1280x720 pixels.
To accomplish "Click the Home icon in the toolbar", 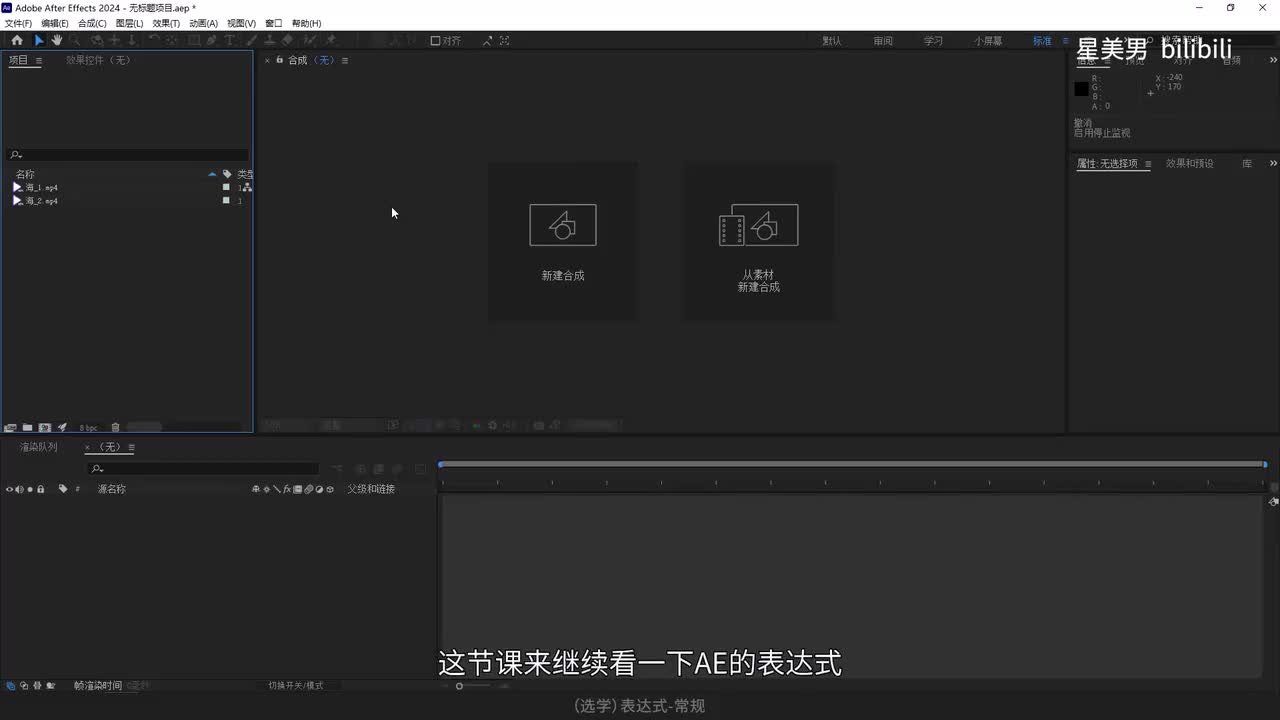I will [x=17, y=40].
